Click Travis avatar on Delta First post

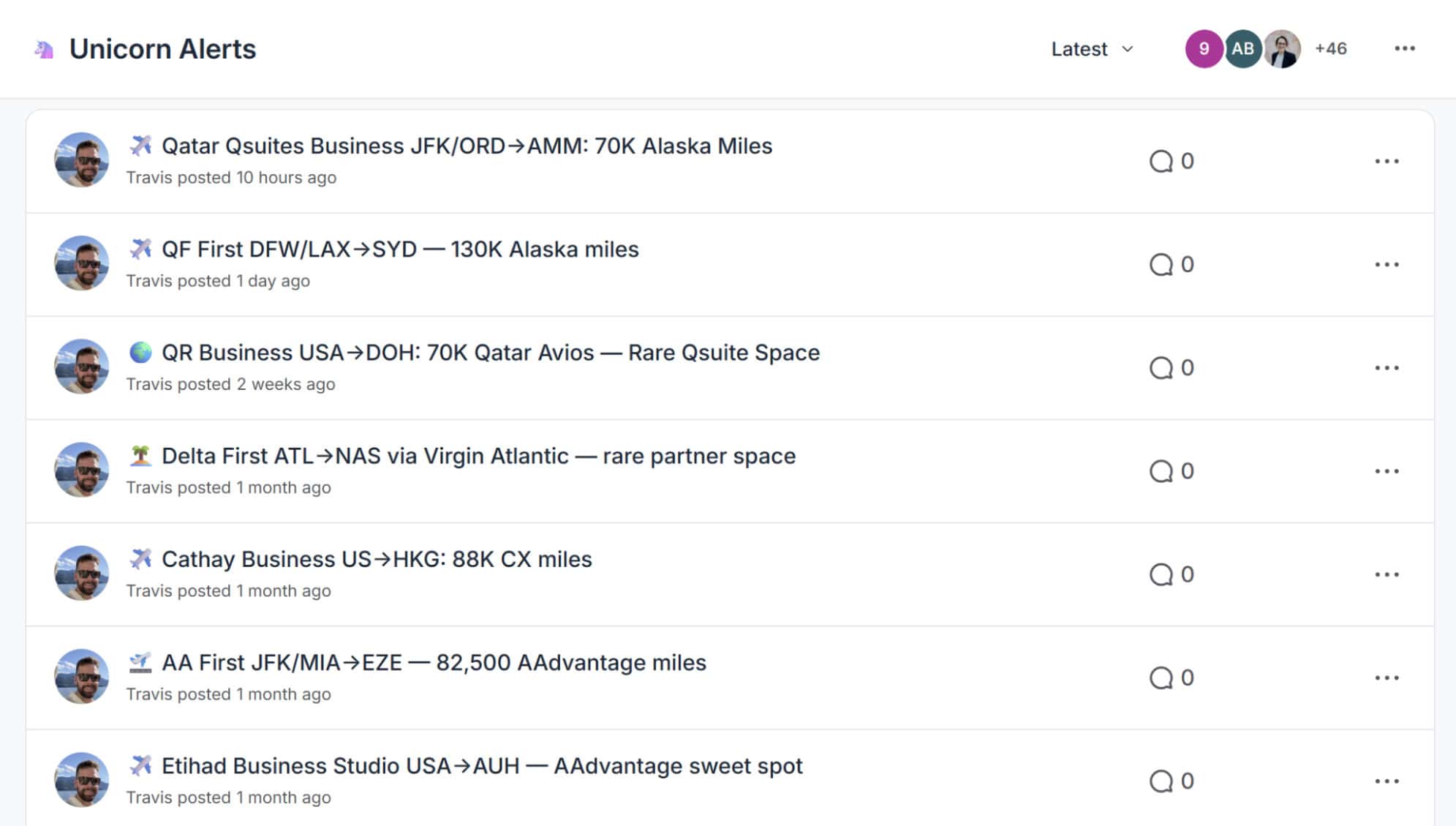(x=81, y=470)
